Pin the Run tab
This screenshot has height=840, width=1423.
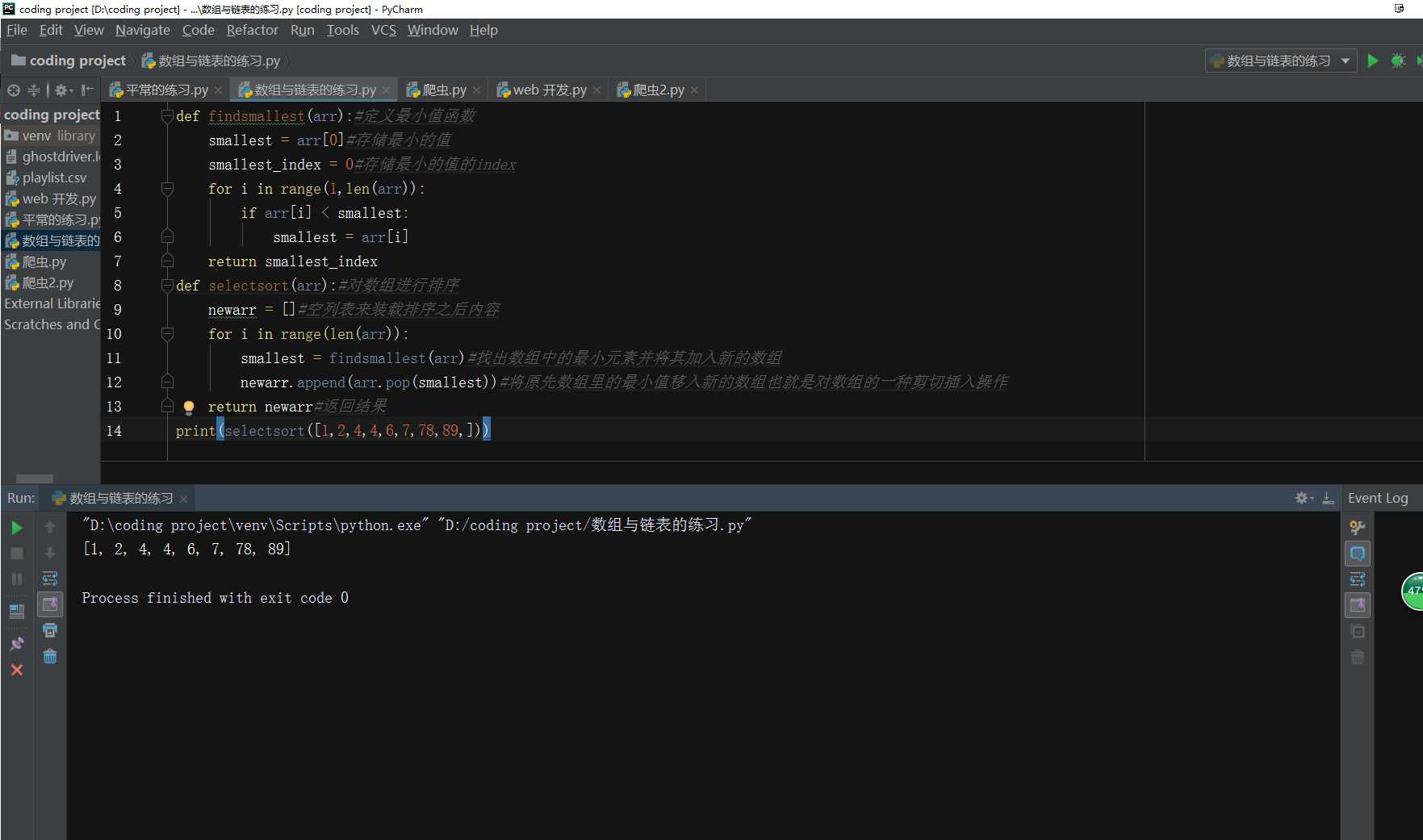click(17, 643)
